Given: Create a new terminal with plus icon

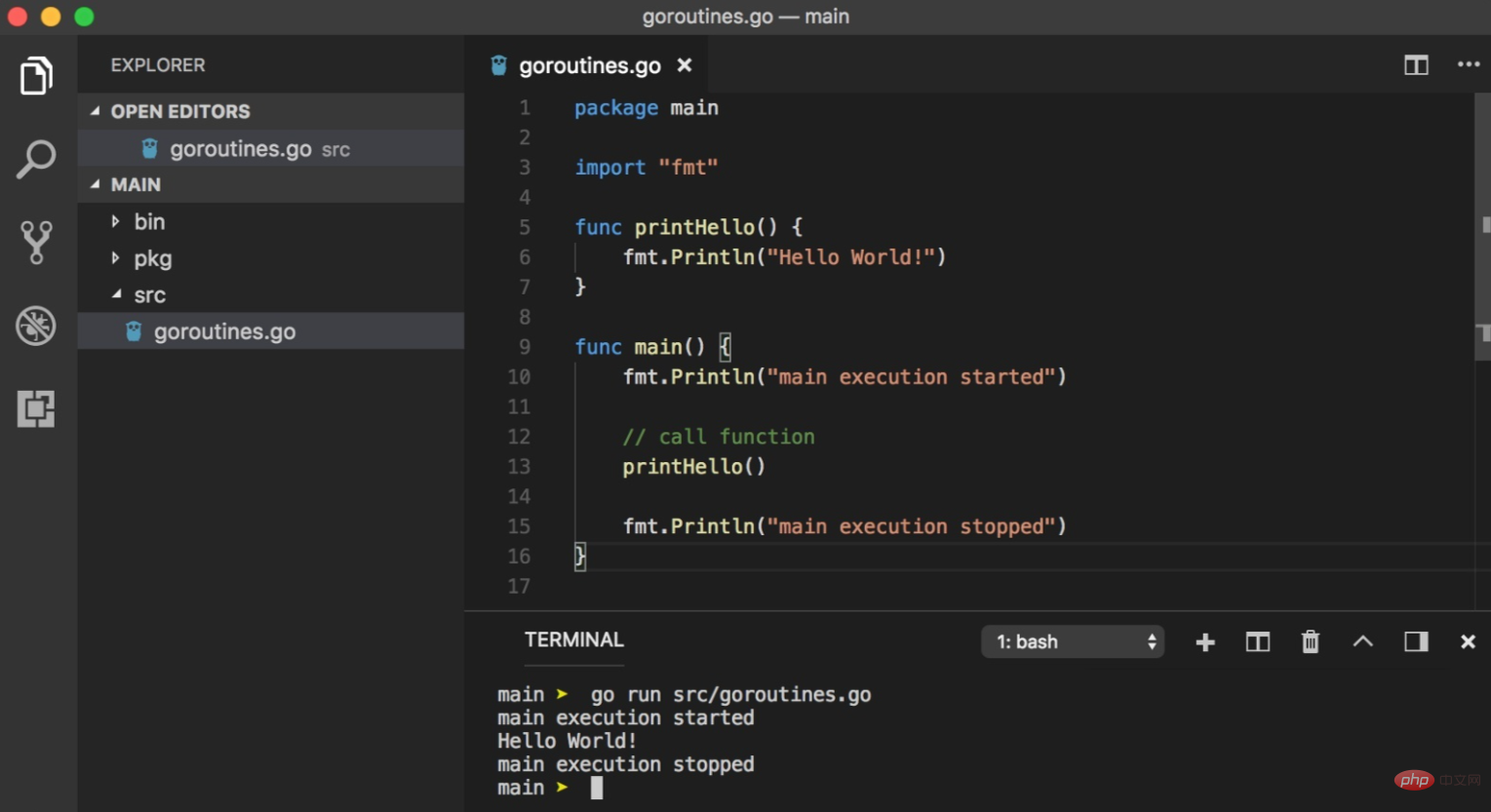Looking at the screenshot, I should tap(1205, 641).
